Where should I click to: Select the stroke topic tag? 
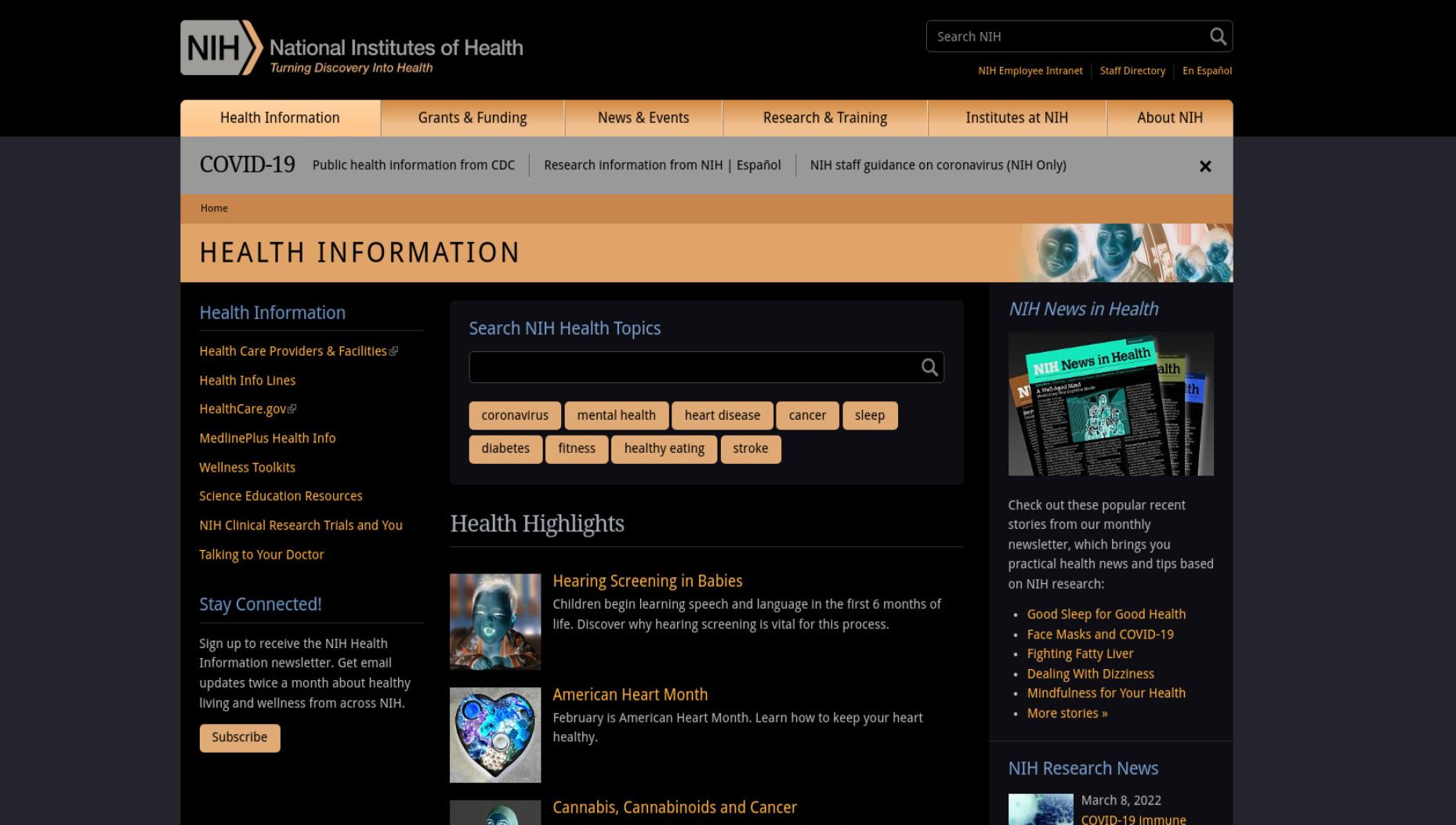click(751, 449)
